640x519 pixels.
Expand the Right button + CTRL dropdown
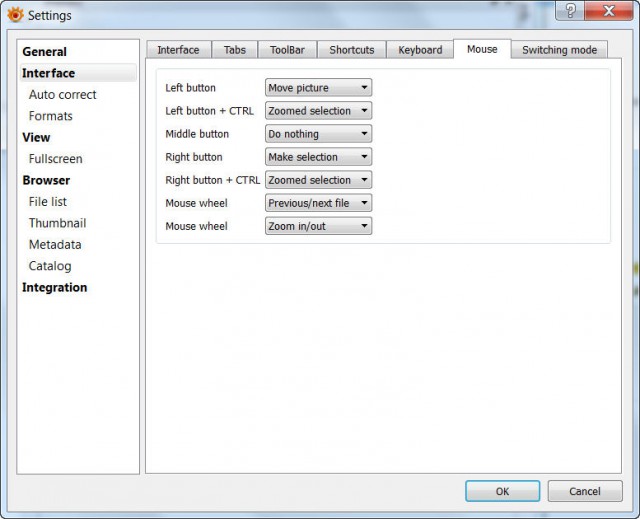tap(318, 180)
